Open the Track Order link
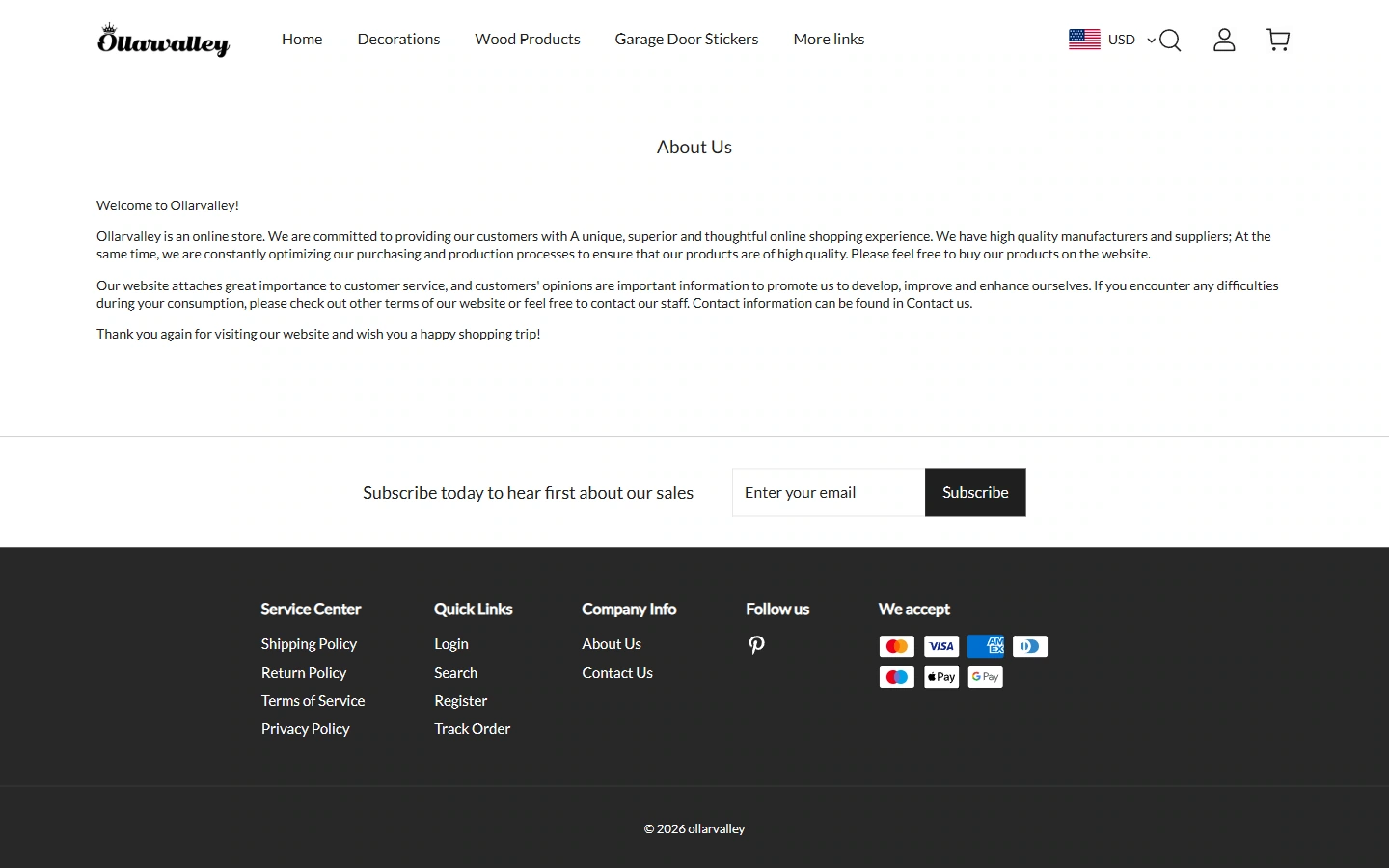The image size is (1389, 868). (x=473, y=729)
